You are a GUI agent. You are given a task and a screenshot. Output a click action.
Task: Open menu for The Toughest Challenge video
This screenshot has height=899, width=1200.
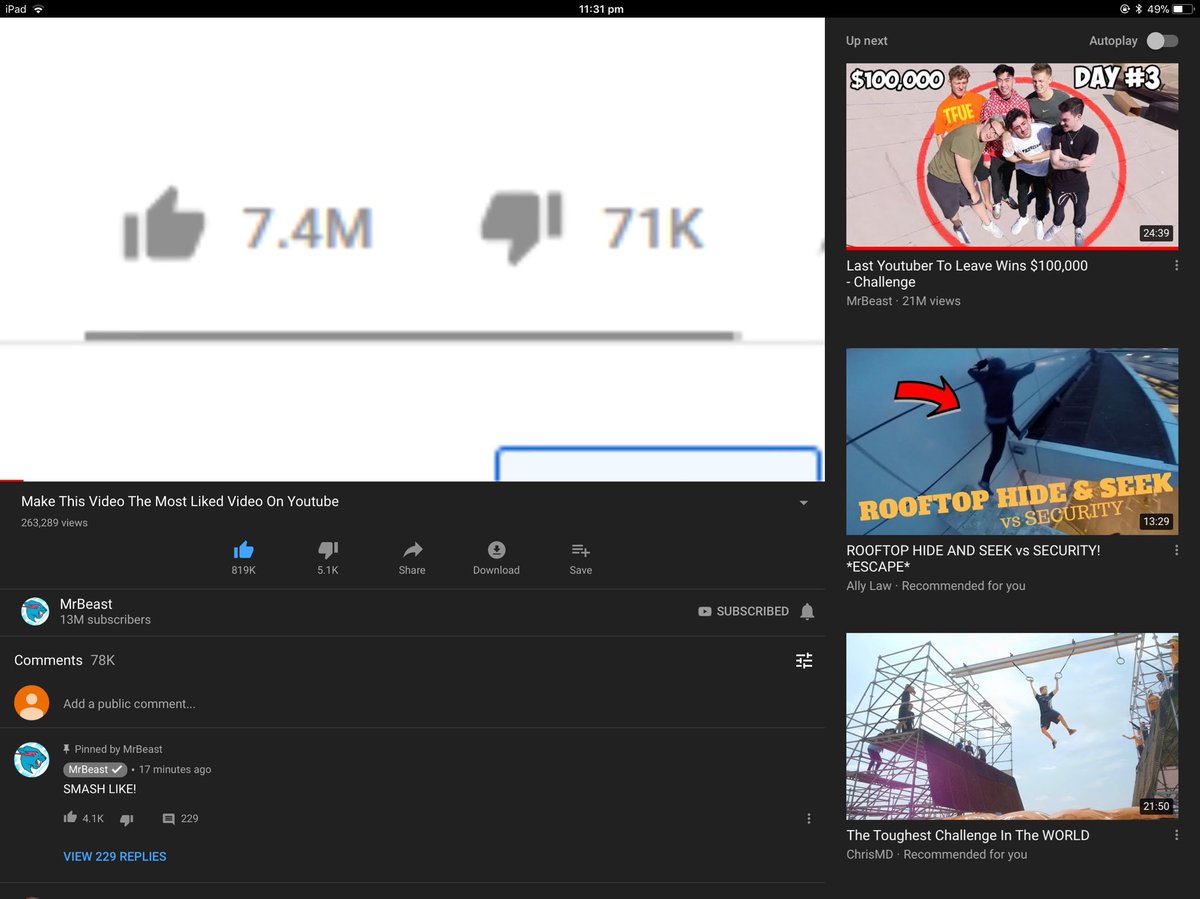[1176, 835]
